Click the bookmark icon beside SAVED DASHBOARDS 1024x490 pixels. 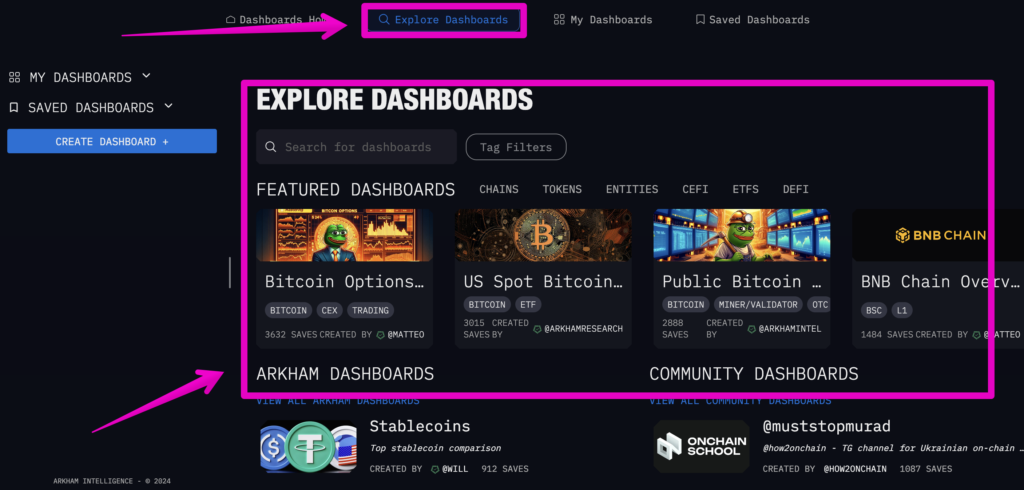pyautogui.click(x=14, y=107)
